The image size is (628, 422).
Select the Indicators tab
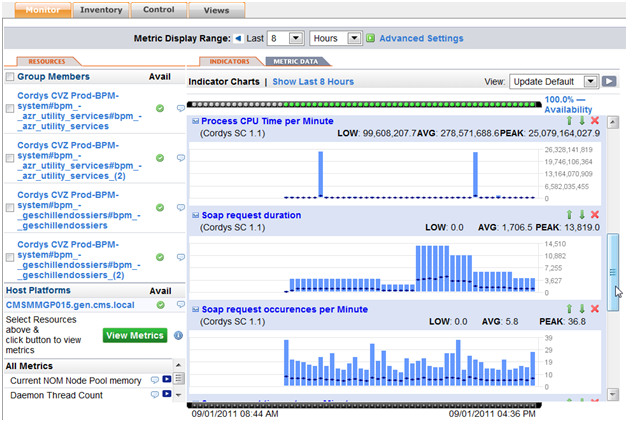tap(229, 61)
